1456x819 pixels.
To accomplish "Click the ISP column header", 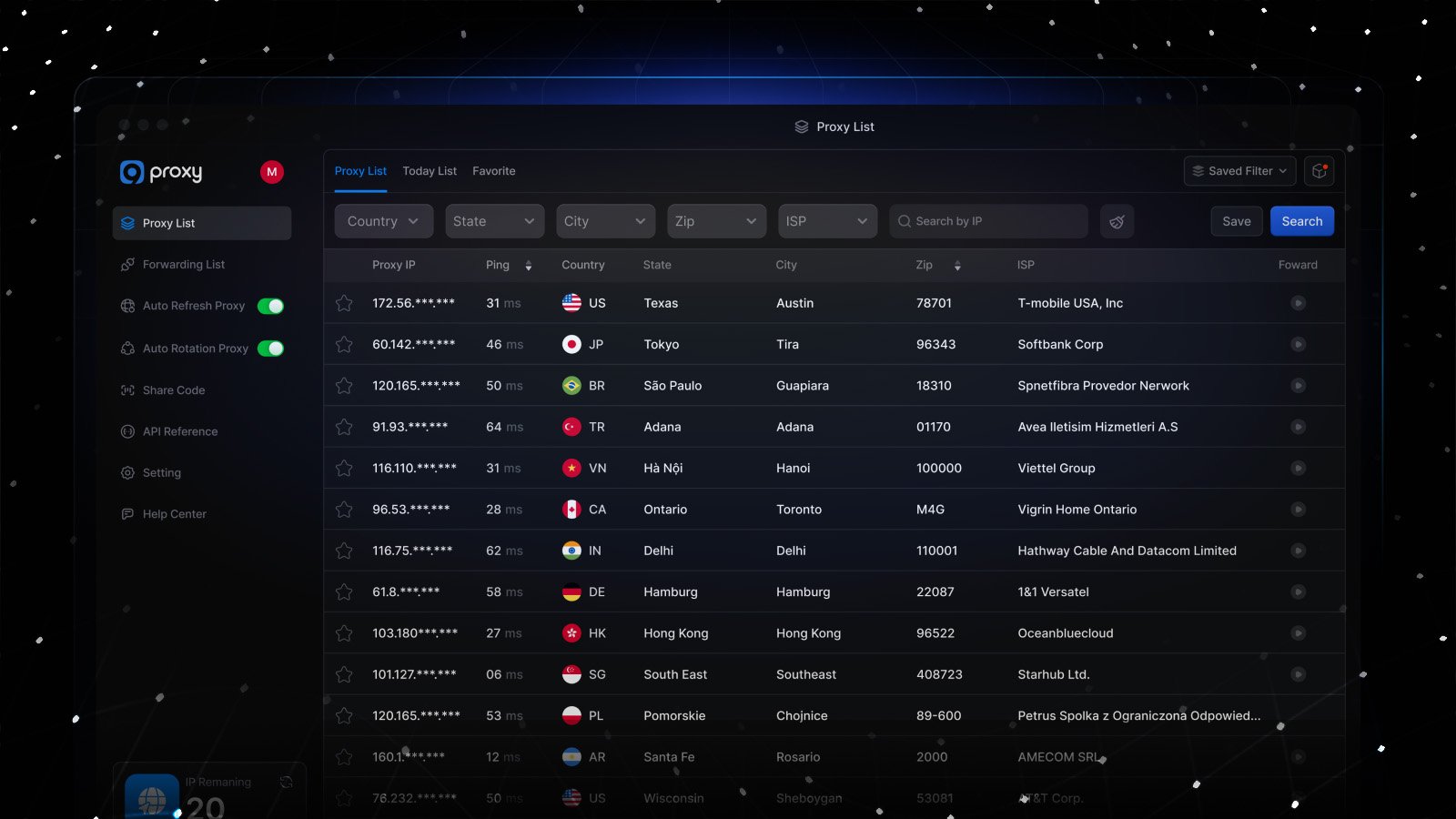I will (x=1026, y=265).
